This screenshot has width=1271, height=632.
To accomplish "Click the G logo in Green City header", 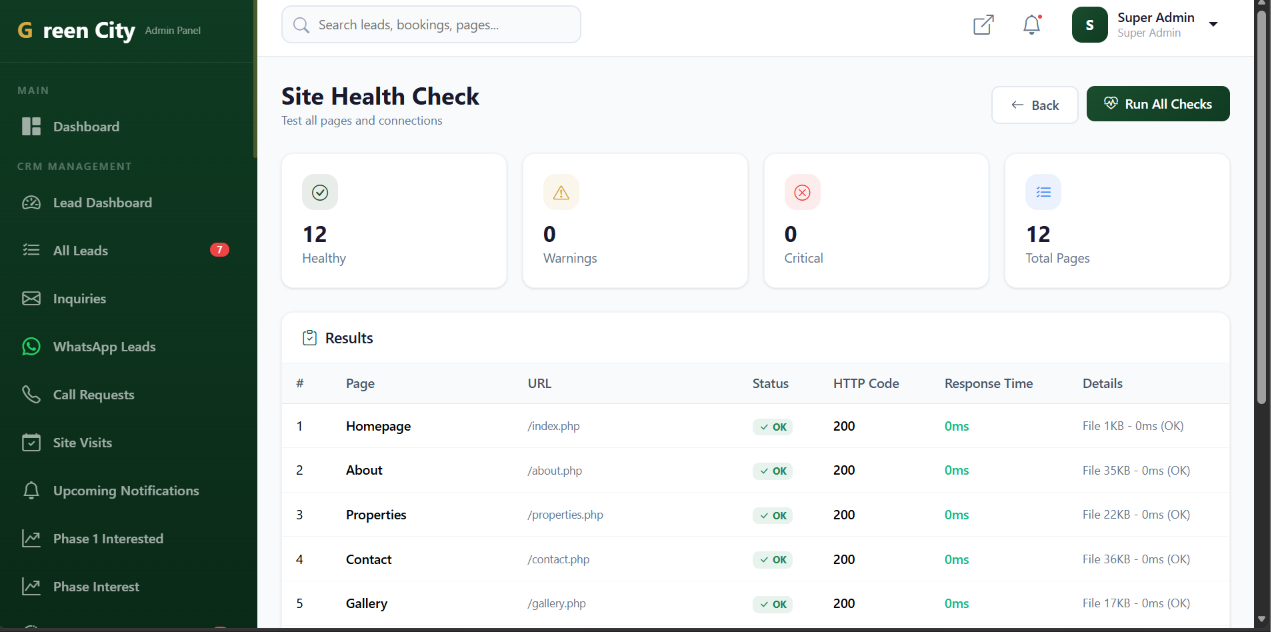I will (x=25, y=31).
